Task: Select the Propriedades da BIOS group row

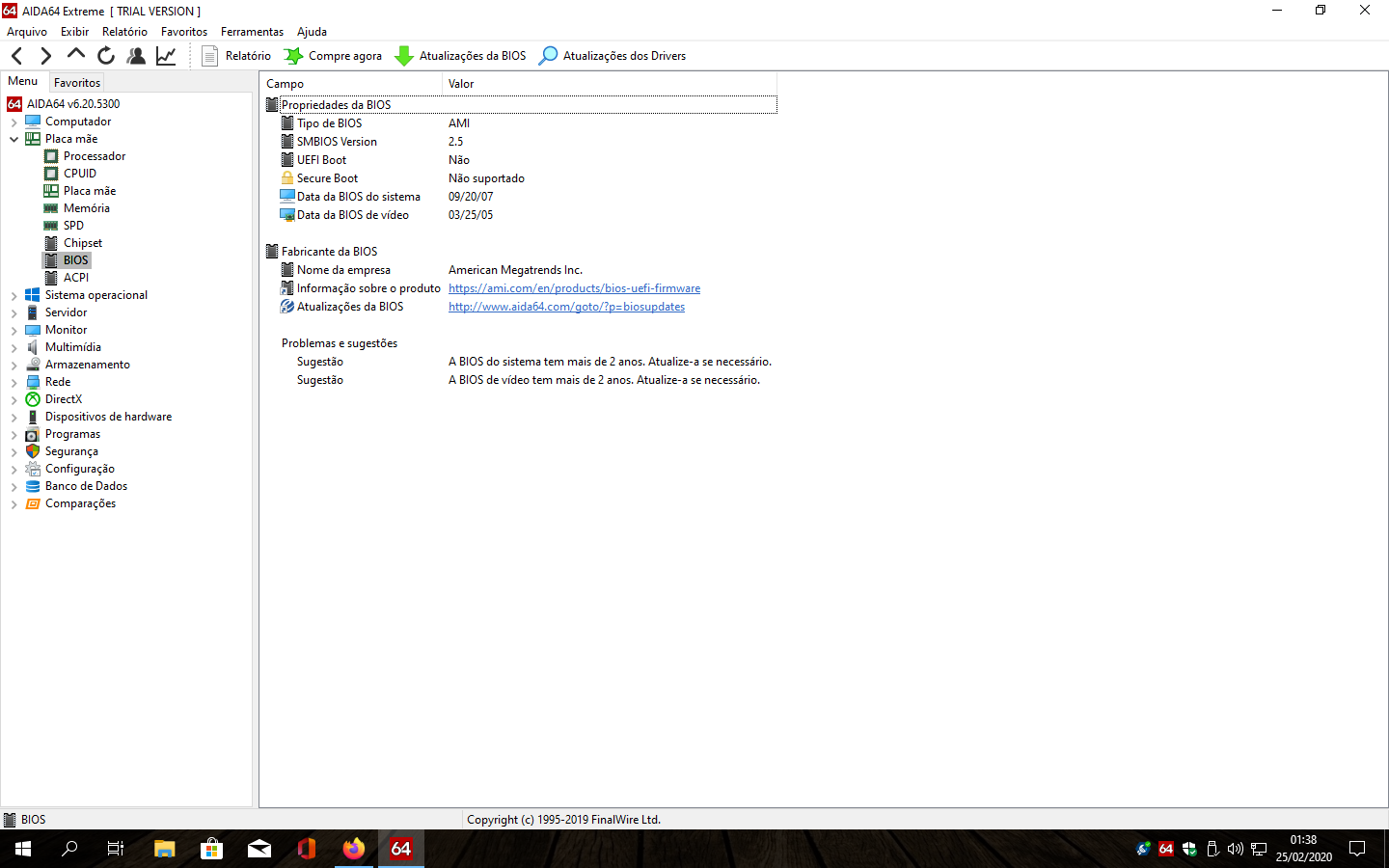Action: 520,105
